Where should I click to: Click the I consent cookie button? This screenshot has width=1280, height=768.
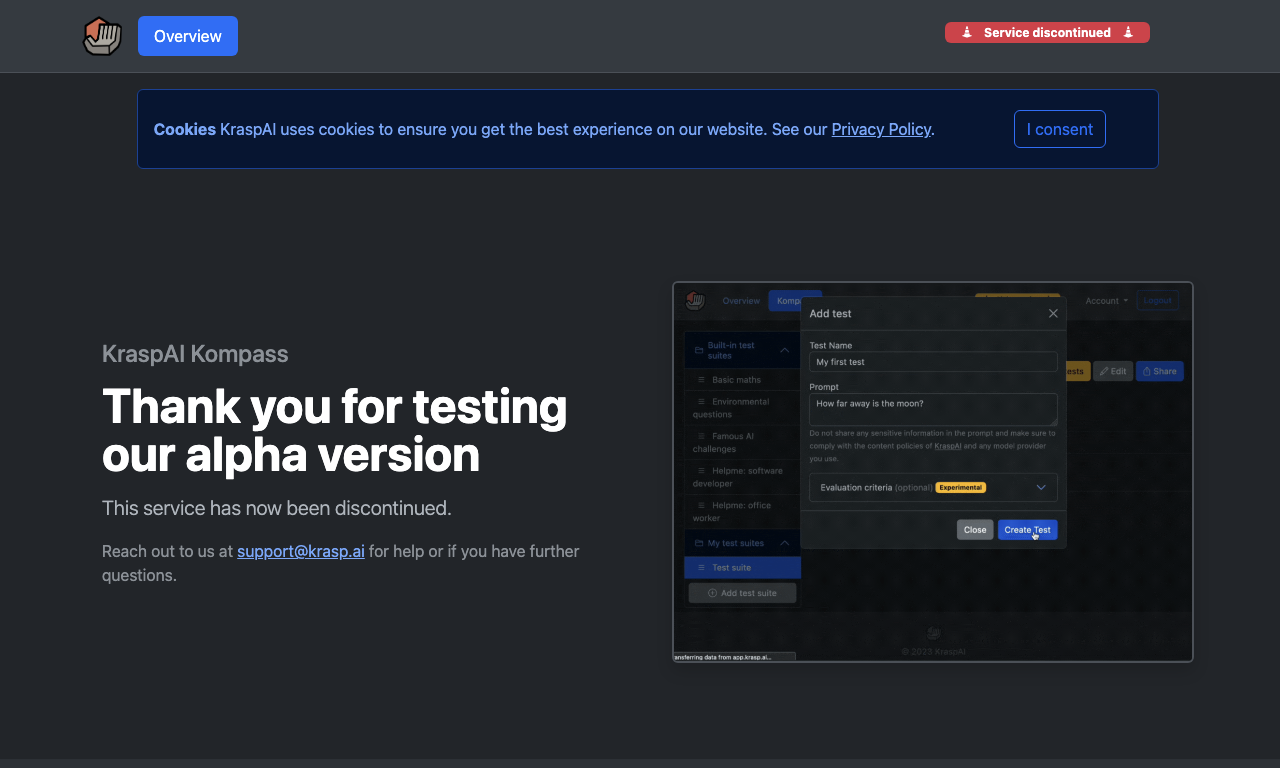point(1060,129)
